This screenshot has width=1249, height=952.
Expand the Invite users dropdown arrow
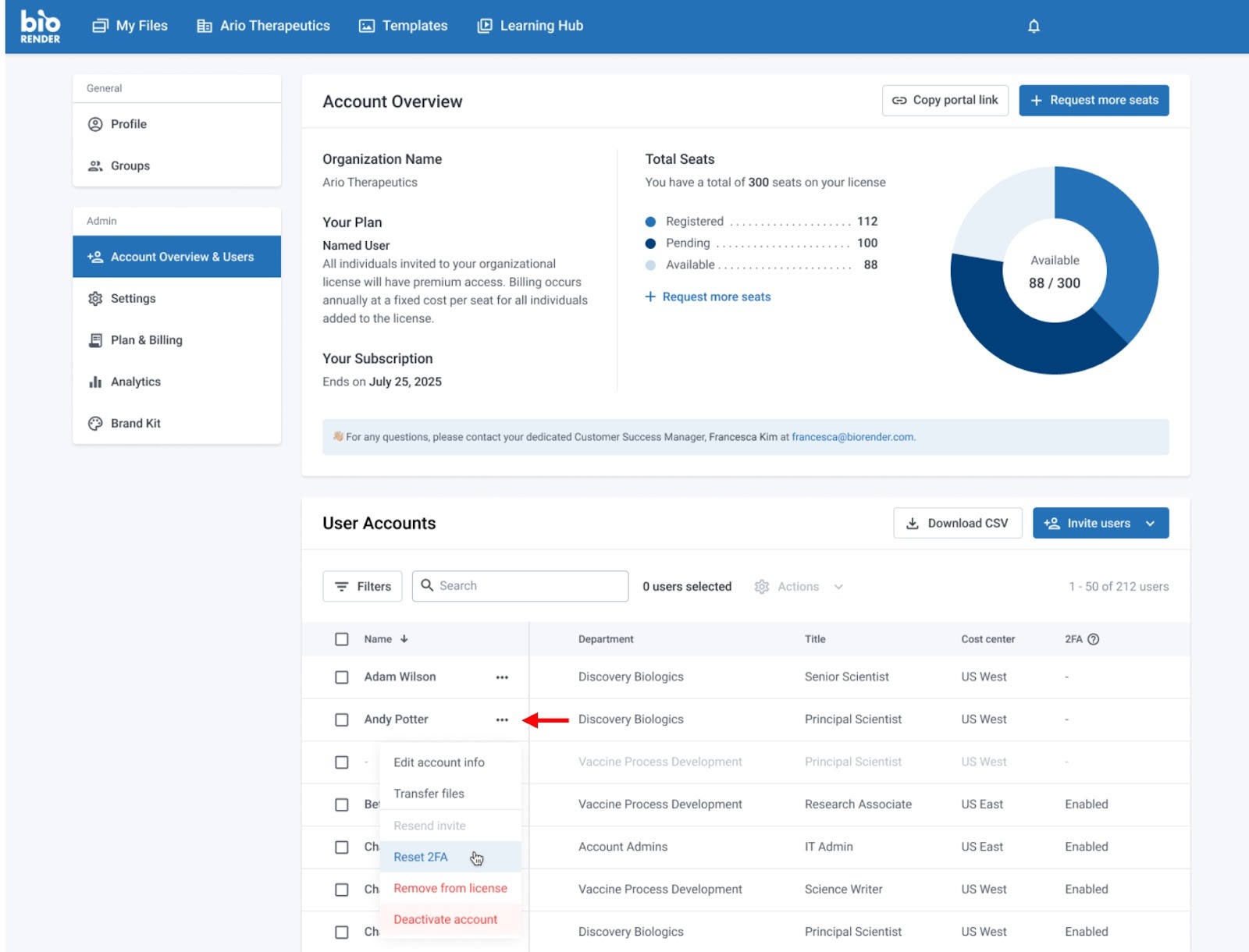click(x=1150, y=524)
